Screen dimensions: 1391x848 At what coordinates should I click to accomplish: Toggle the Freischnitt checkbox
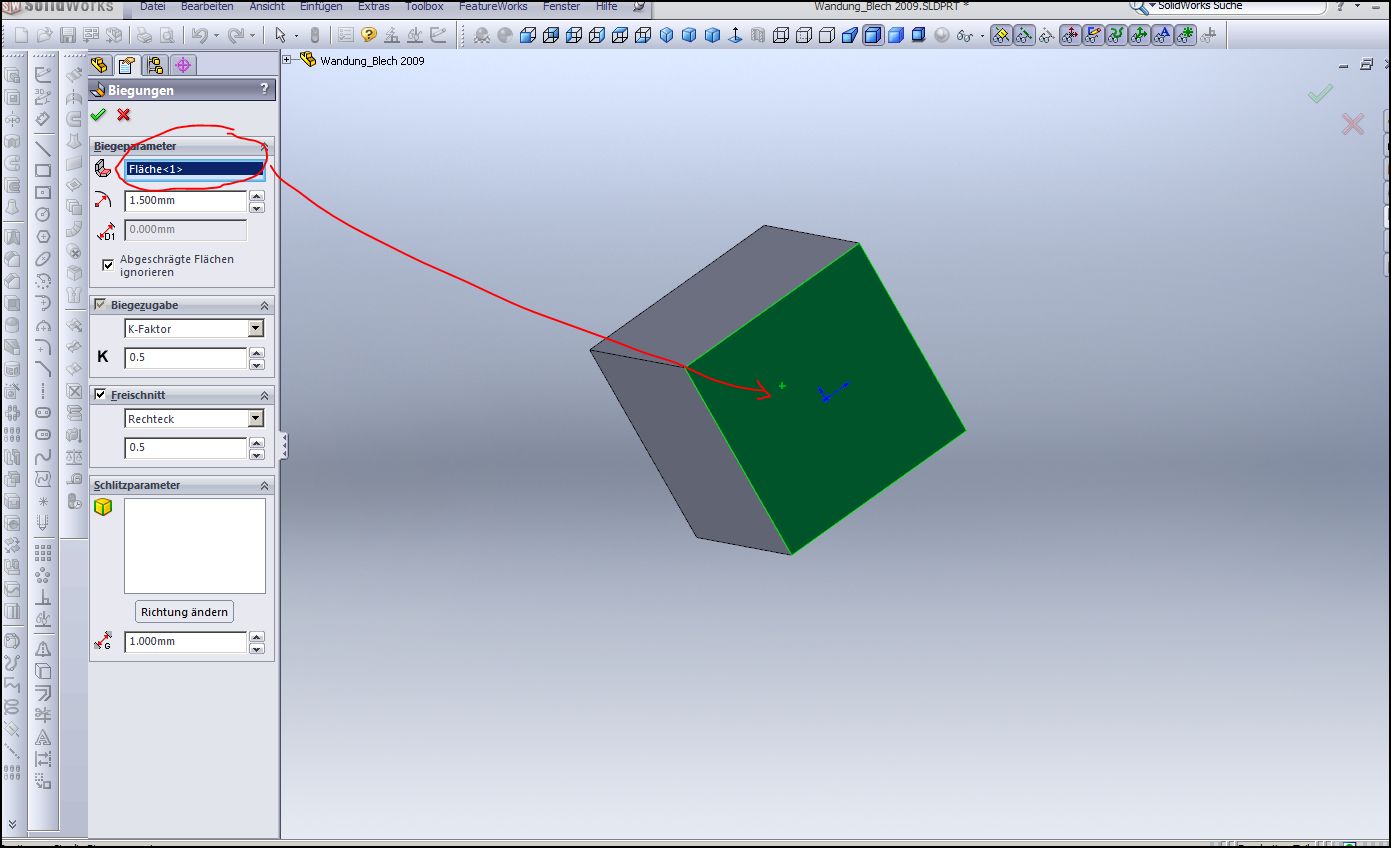pos(100,395)
